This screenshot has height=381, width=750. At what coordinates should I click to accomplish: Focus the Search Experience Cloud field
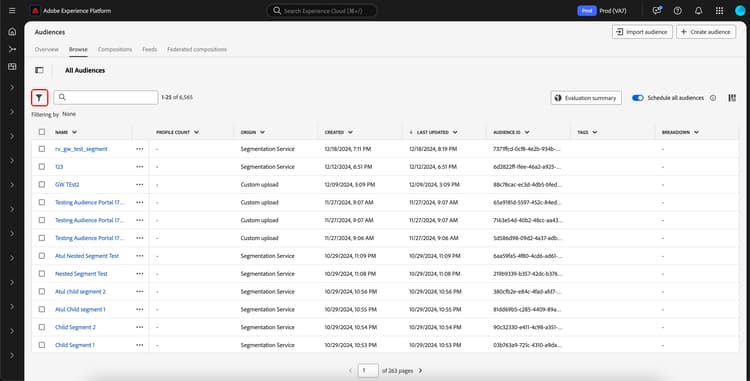click(x=321, y=11)
